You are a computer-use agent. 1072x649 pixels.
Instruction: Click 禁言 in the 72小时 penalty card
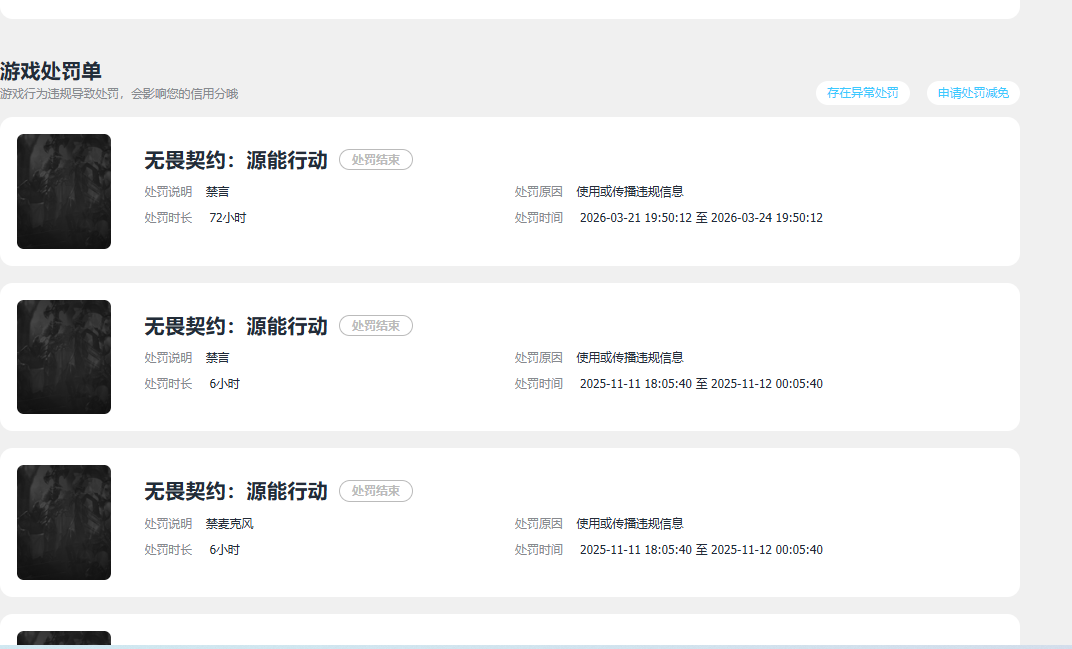[217, 192]
